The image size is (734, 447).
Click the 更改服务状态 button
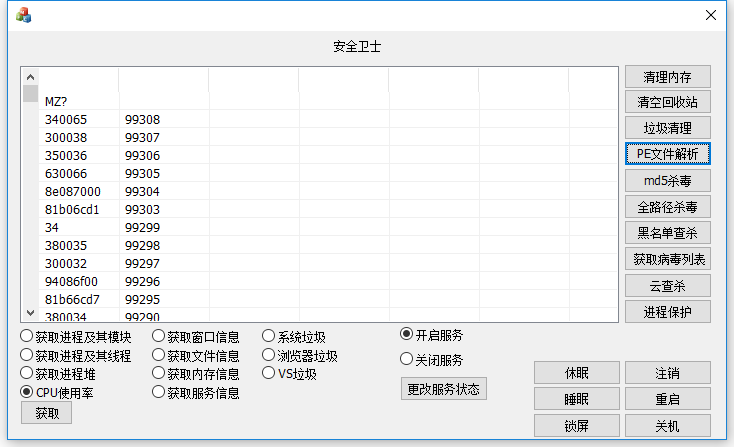[x=443, y=389]
